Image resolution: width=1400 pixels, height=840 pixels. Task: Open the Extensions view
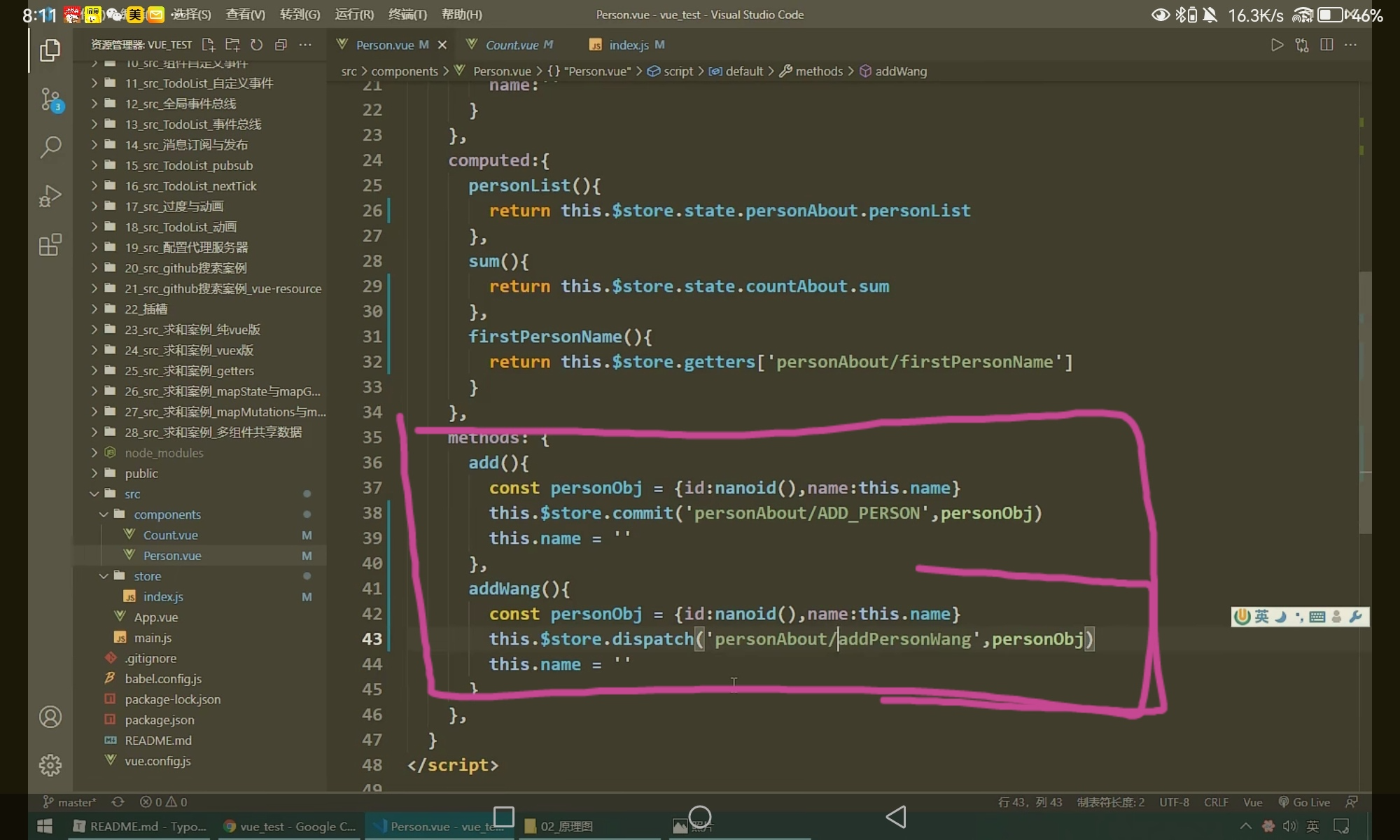coord(50,245)
